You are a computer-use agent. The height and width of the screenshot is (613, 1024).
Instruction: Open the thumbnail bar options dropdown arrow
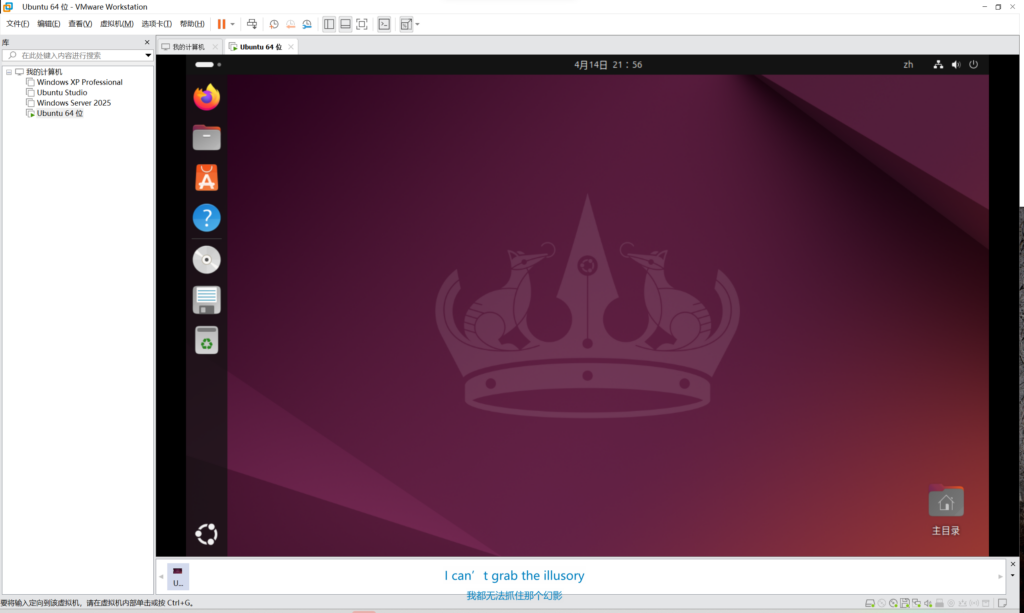coord(1013,576)
